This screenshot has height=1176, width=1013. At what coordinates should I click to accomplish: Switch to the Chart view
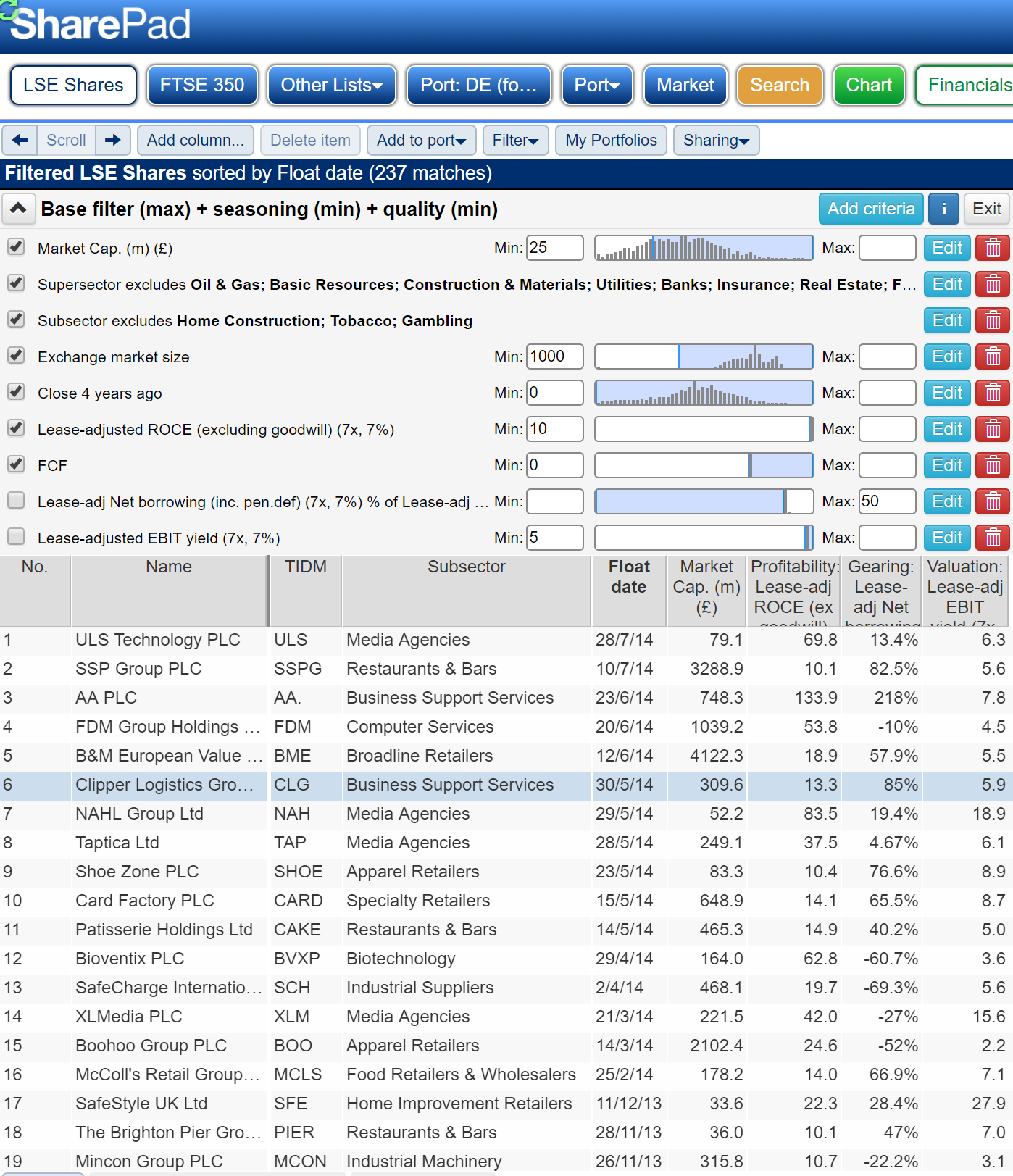(x=869, y=85)
